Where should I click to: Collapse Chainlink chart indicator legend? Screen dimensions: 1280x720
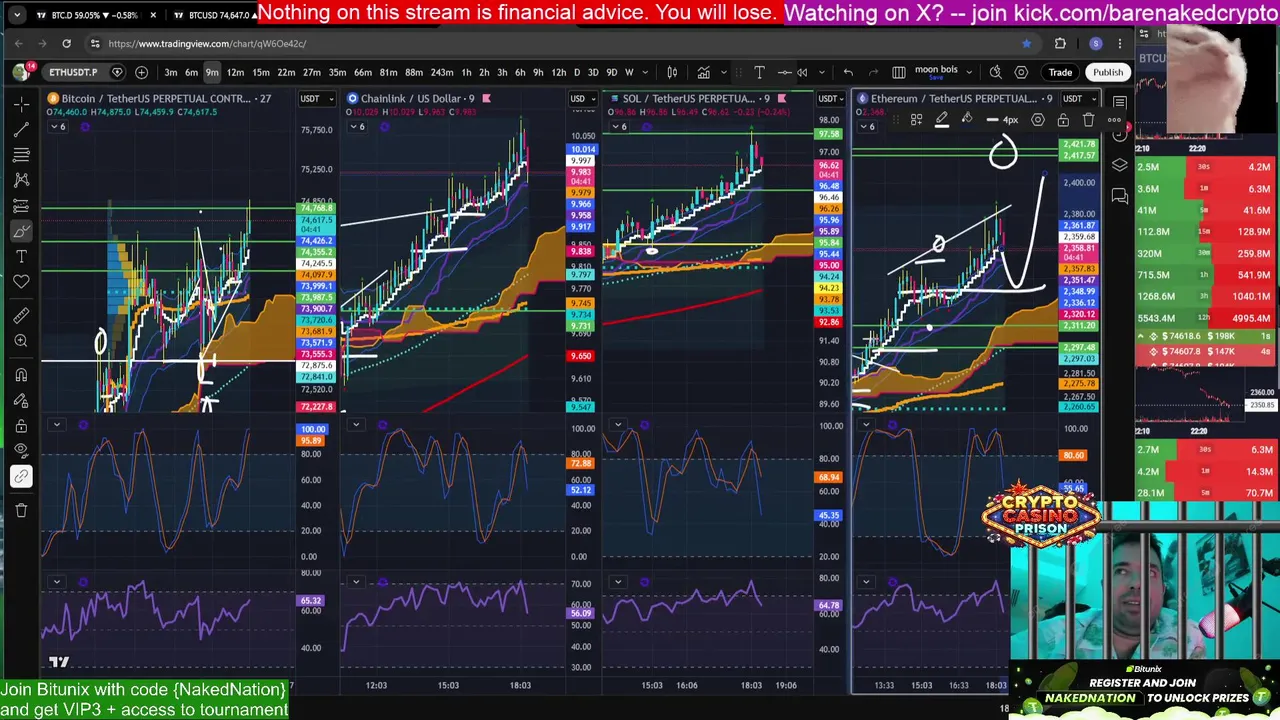pos(358,126)
